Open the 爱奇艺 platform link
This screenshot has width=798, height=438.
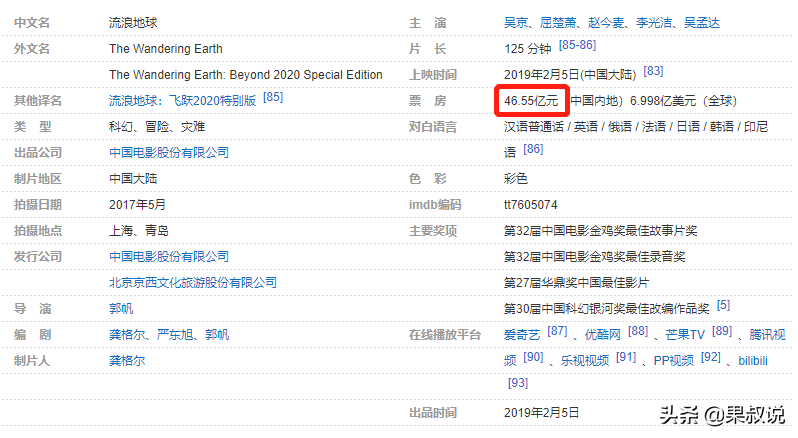pos(522,335)
